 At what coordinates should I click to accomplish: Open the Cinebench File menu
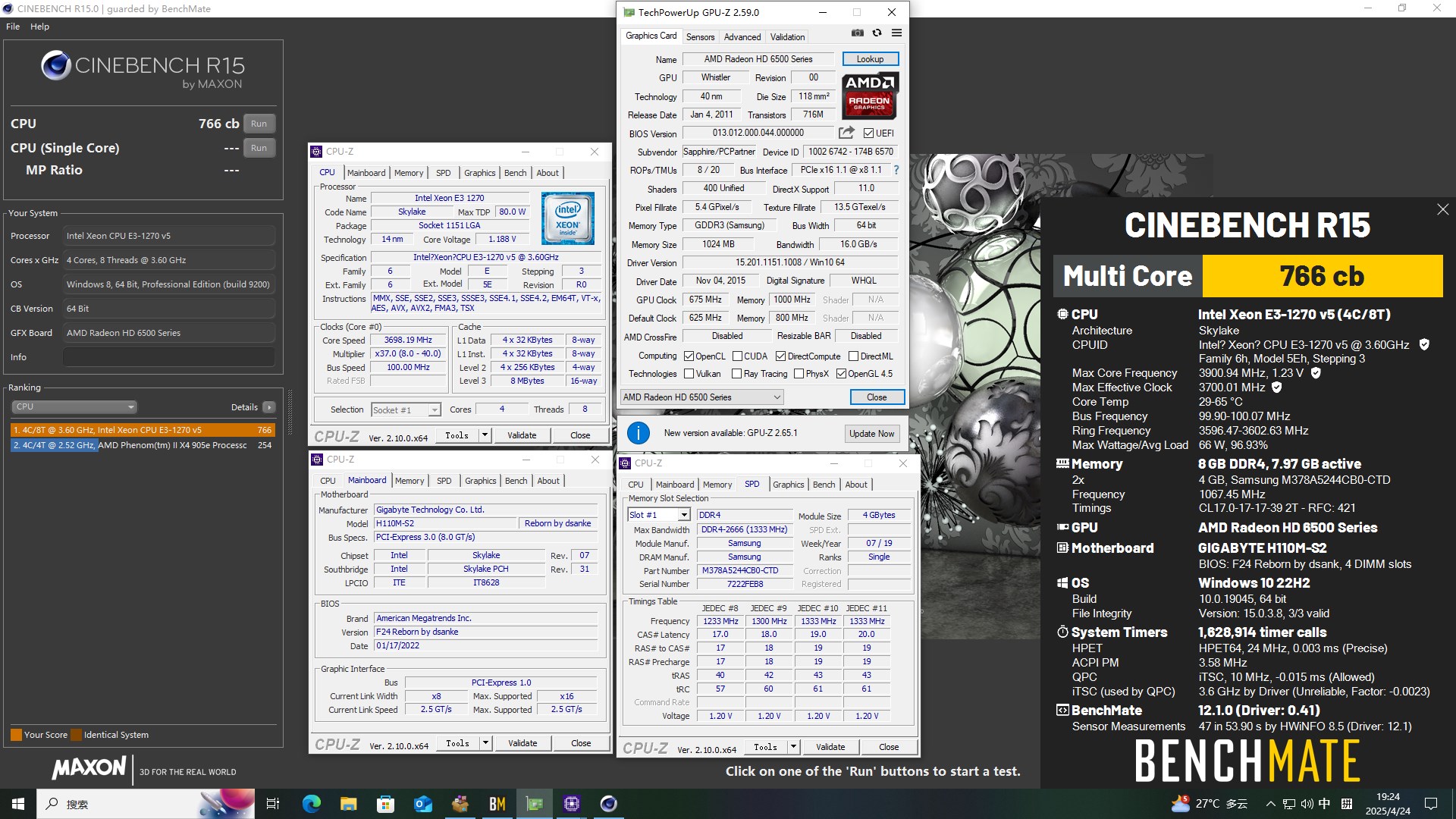(13, 27)
